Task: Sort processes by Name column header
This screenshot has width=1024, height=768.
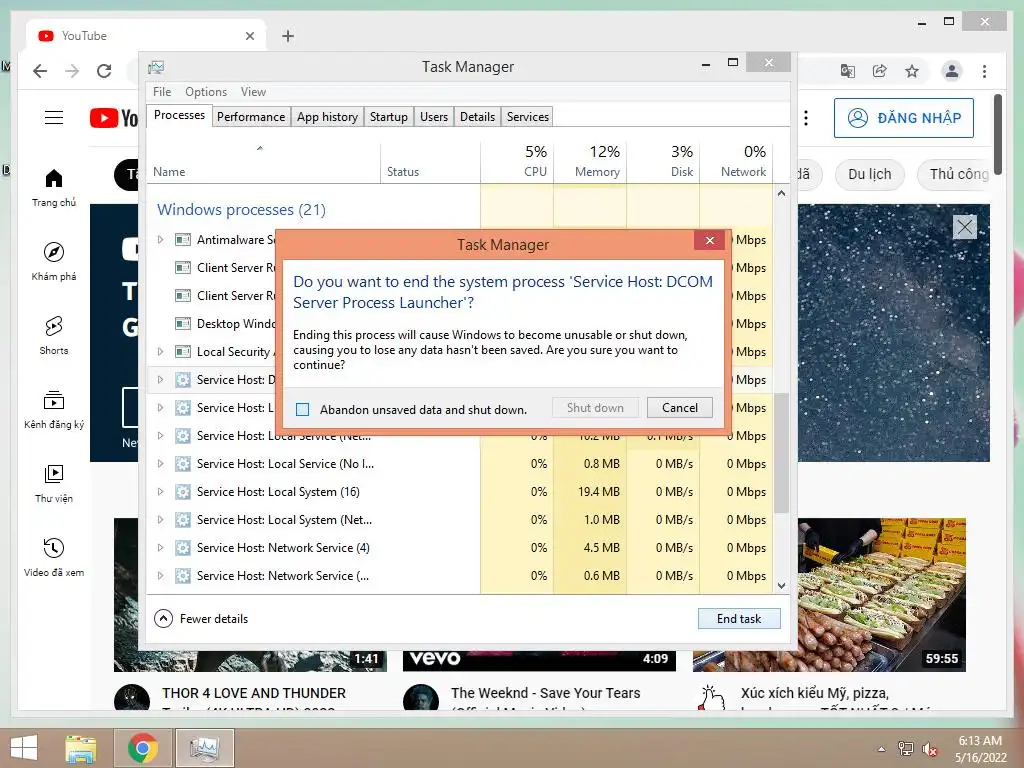Action: [264, 162]
